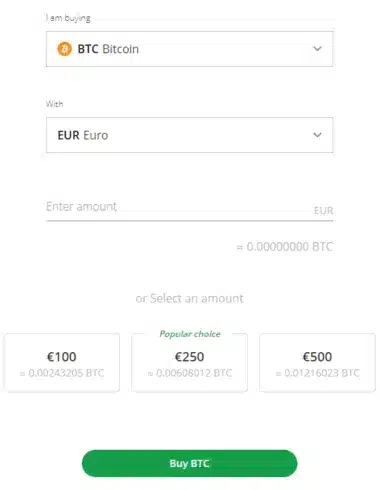
Task: Click the ≈ 0.00243205 BTC estimate text
Action: coord(62,373)
